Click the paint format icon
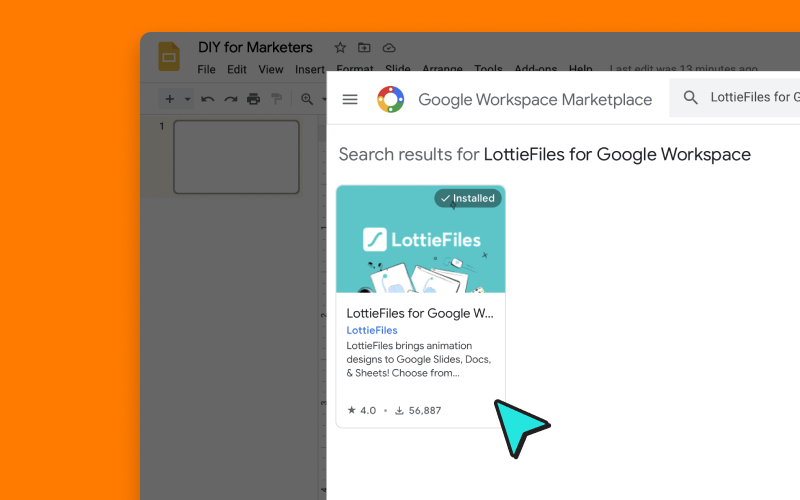The width and height of the screenshot is (800, 500). (x=277, y=99)
